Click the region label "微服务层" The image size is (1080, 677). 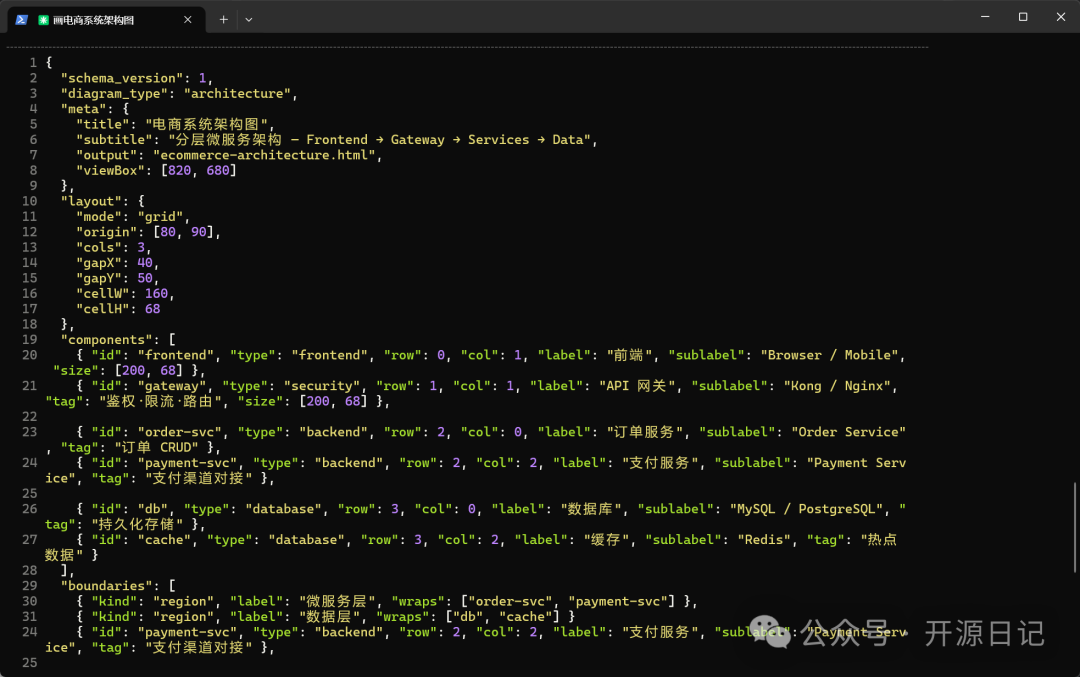click(x=337, y=601)
